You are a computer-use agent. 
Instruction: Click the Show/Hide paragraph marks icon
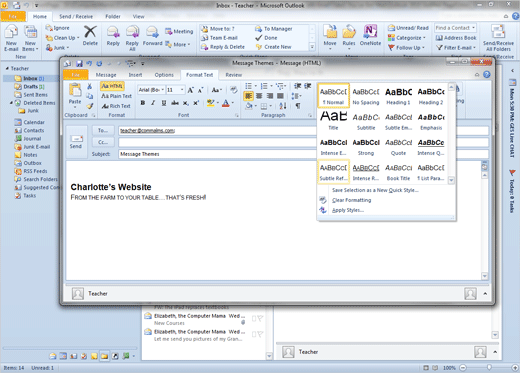pyautogui.click(x=298, y=106)
